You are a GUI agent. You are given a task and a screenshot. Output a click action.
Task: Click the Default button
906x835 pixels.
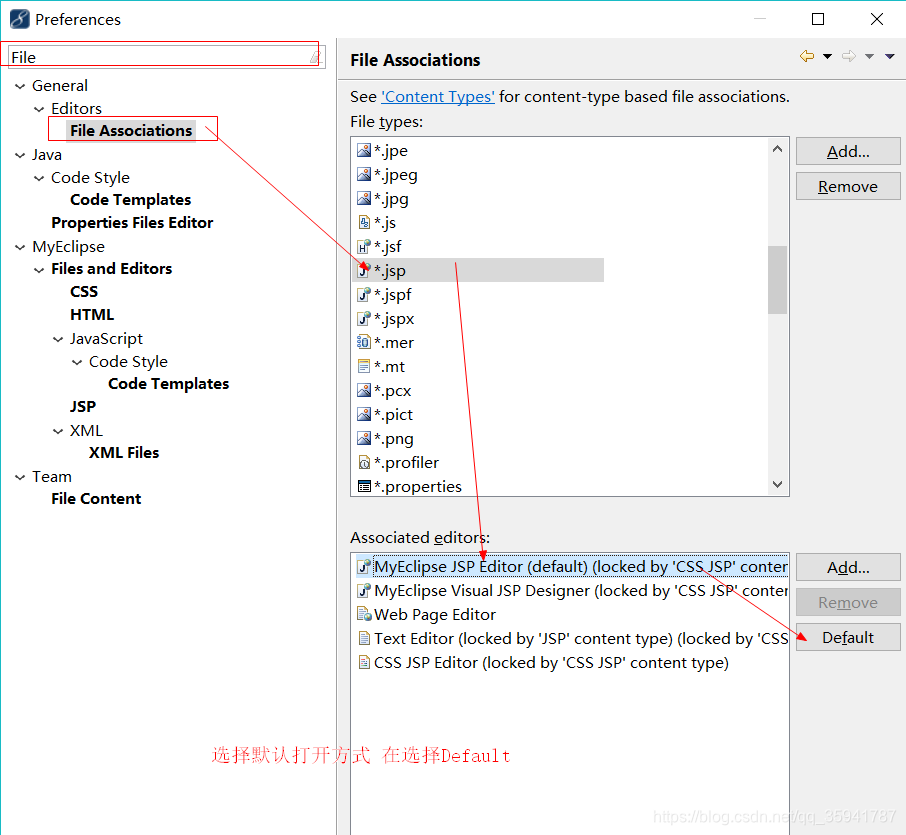click(x=848, y=637)
